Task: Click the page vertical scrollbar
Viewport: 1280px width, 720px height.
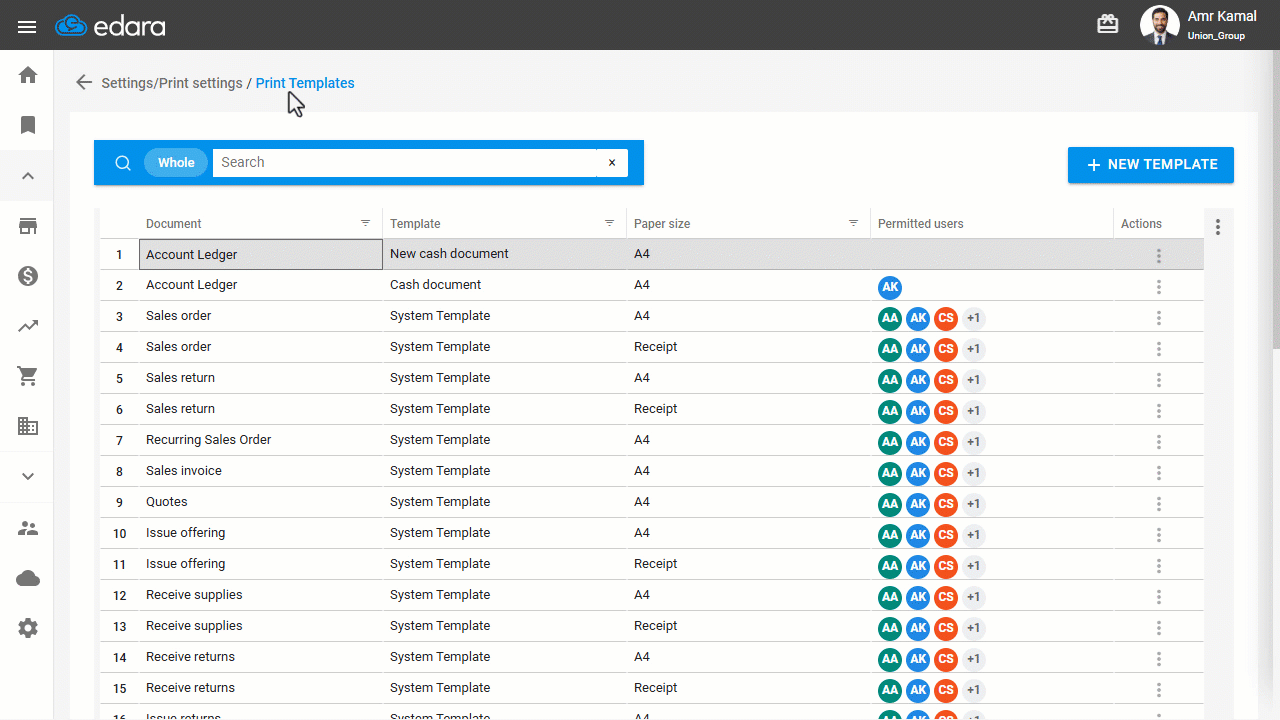Action: point(1275,200)
